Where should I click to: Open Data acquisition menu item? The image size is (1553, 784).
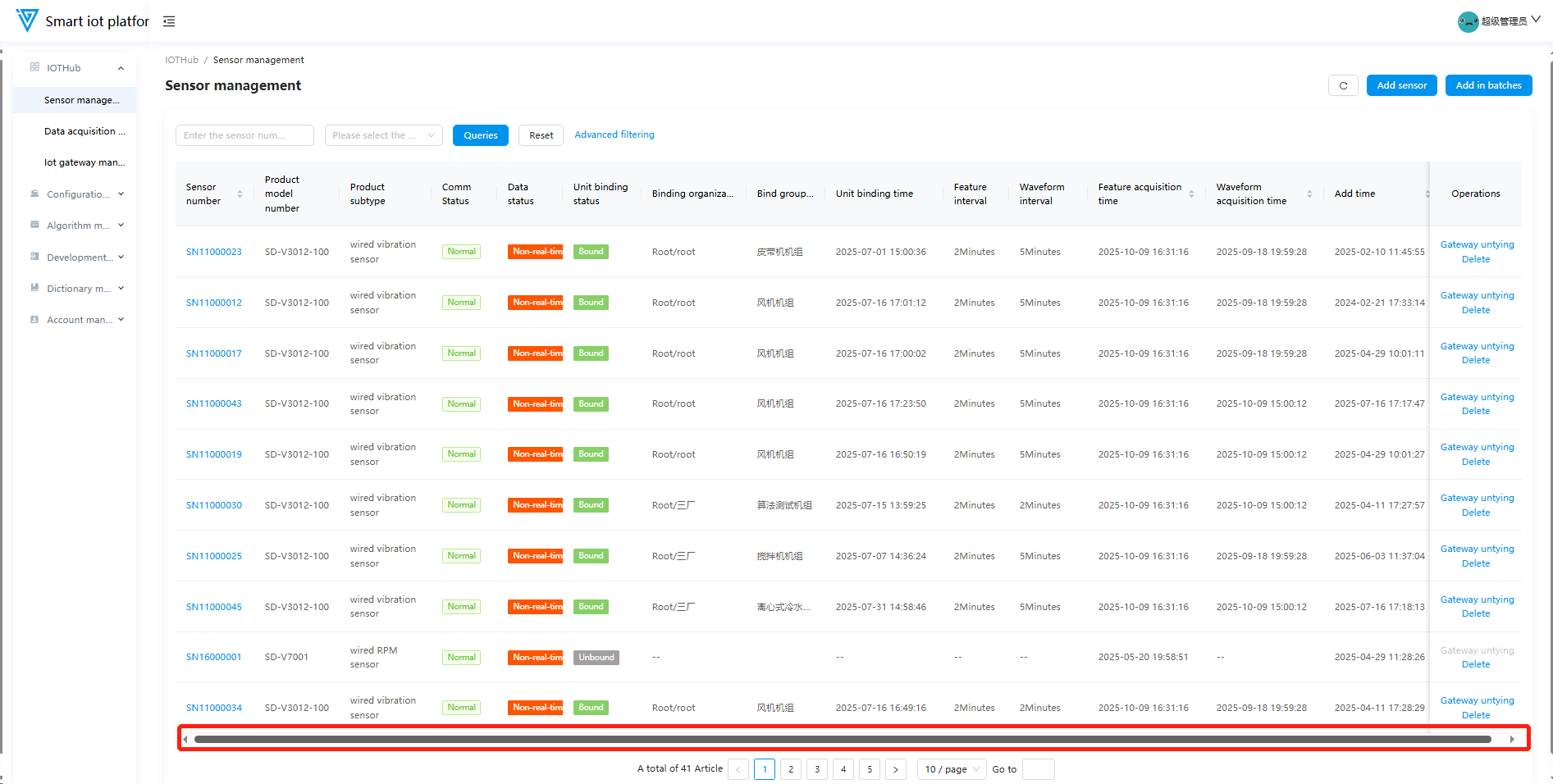pos(84,131)
